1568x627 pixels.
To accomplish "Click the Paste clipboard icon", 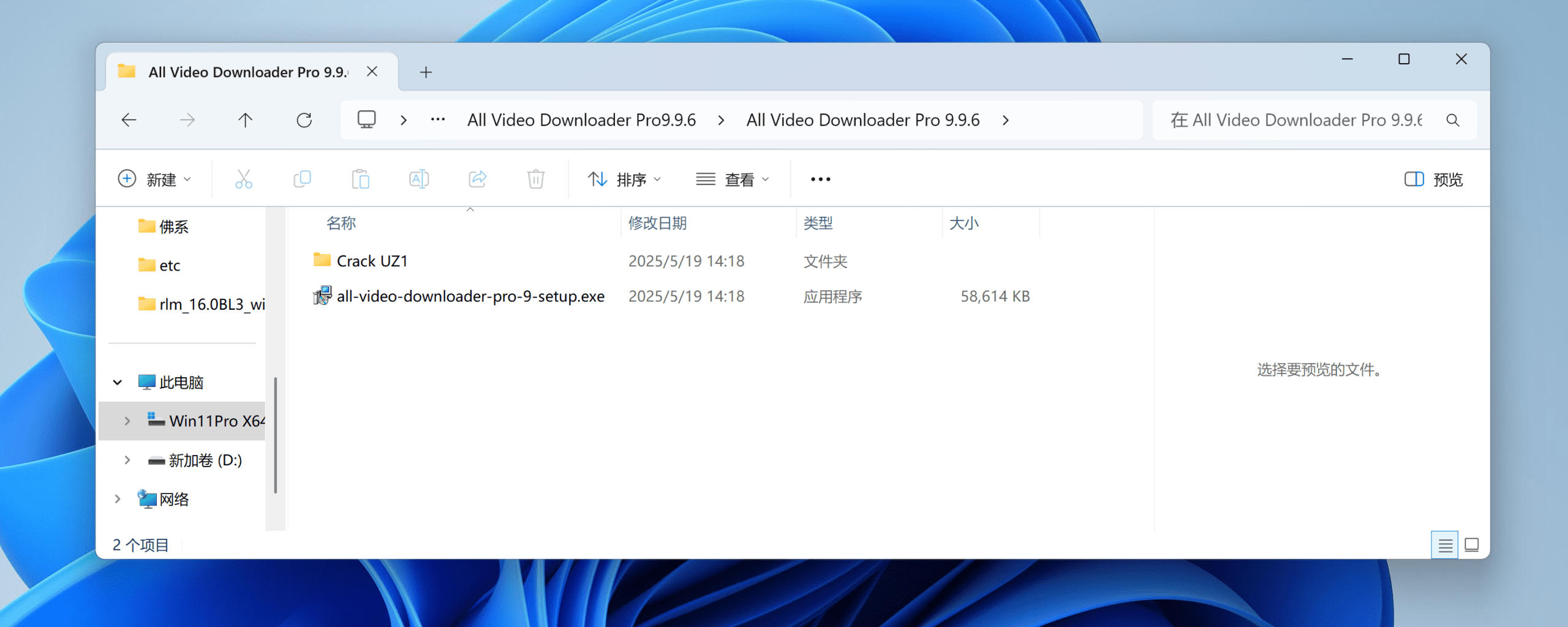I will pos(360,179).
